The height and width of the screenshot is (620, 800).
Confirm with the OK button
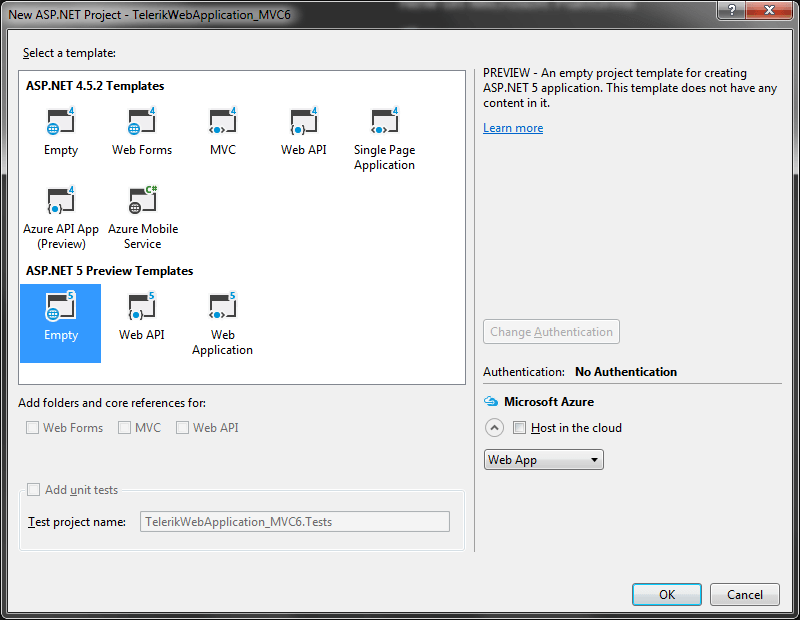(667, 594)
